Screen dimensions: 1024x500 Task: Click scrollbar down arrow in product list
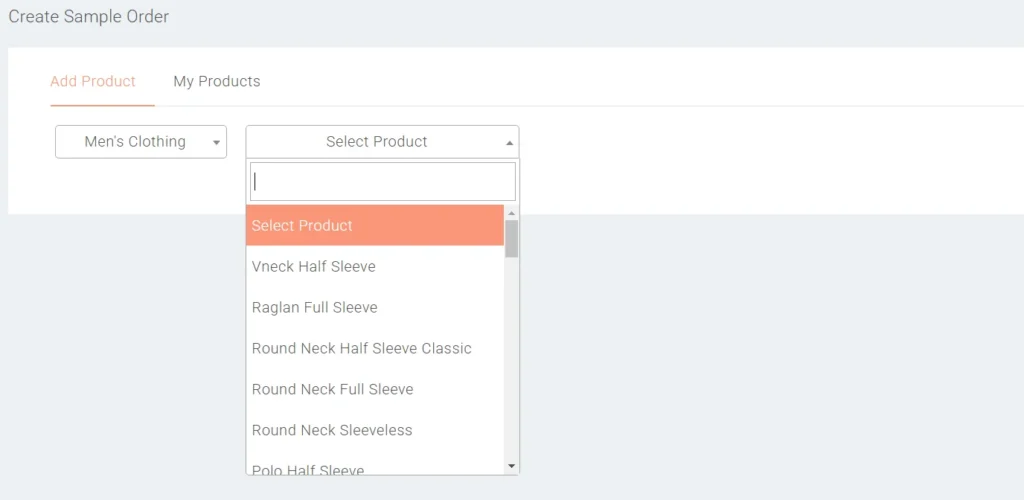512,466
